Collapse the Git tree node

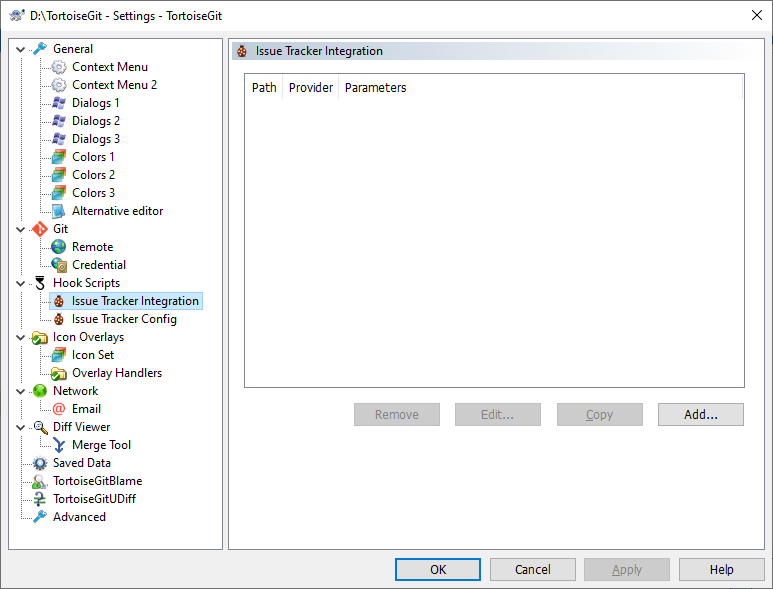click(x=21, y=229)
